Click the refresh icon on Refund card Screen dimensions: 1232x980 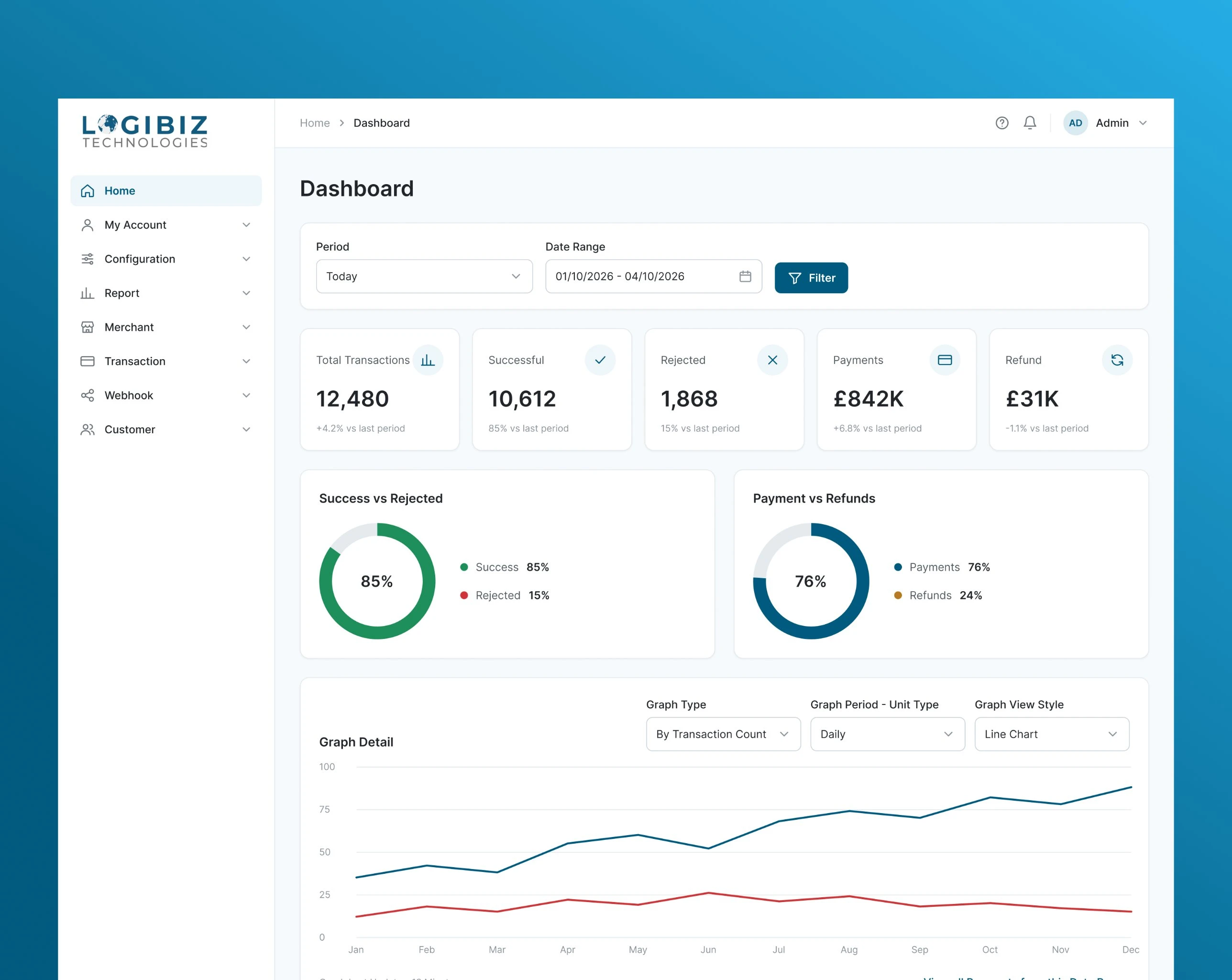tap(1117, 360)
